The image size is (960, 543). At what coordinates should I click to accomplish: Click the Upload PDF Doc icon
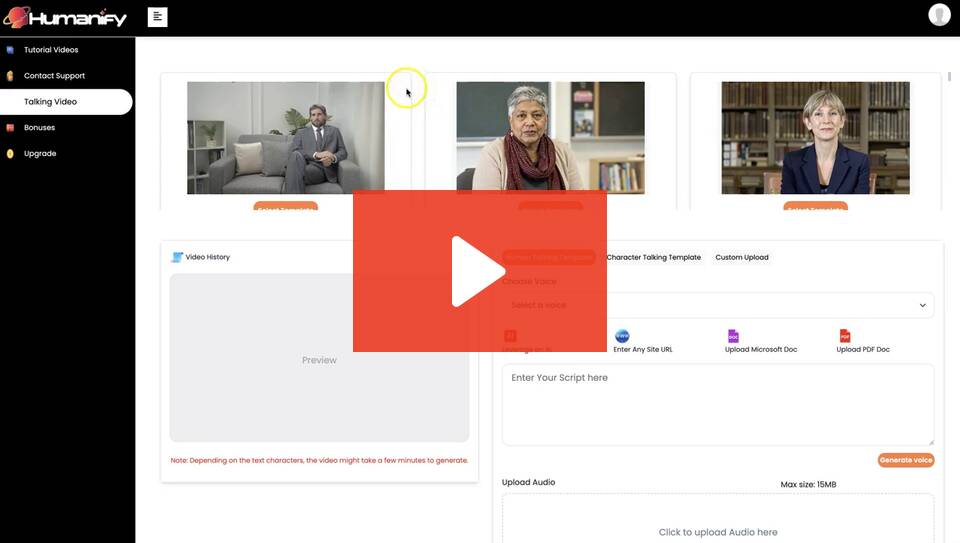point(845,335)
